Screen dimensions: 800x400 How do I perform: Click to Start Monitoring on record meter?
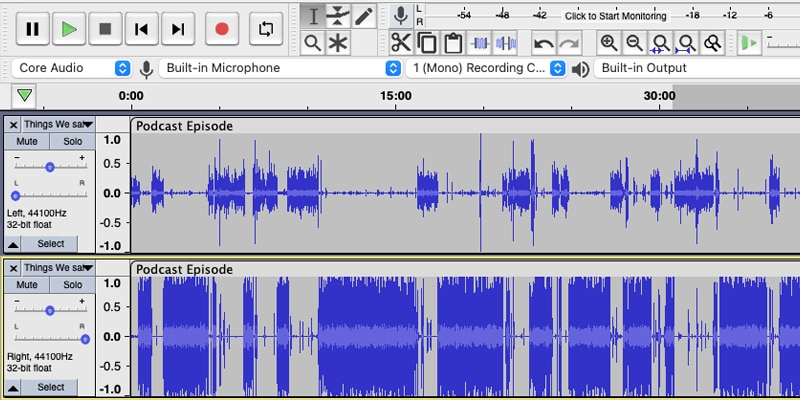[x=615, y=16]
